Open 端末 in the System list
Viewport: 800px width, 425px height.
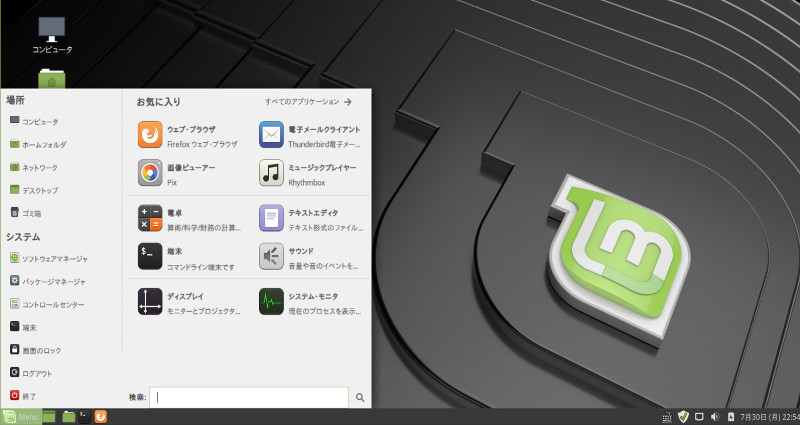(x=23, y=328)
